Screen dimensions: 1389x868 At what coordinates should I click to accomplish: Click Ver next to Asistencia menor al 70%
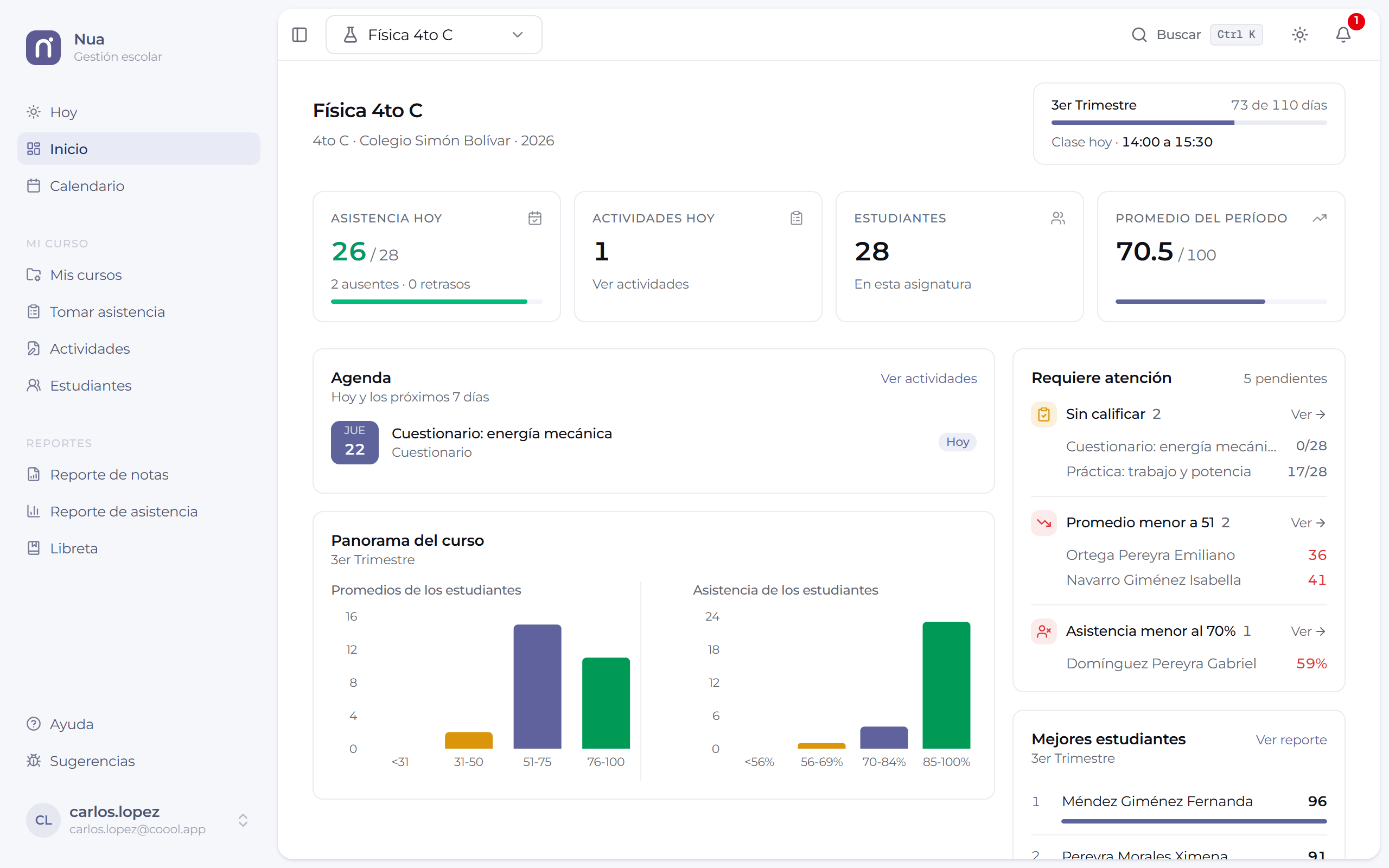(1308, 631)
